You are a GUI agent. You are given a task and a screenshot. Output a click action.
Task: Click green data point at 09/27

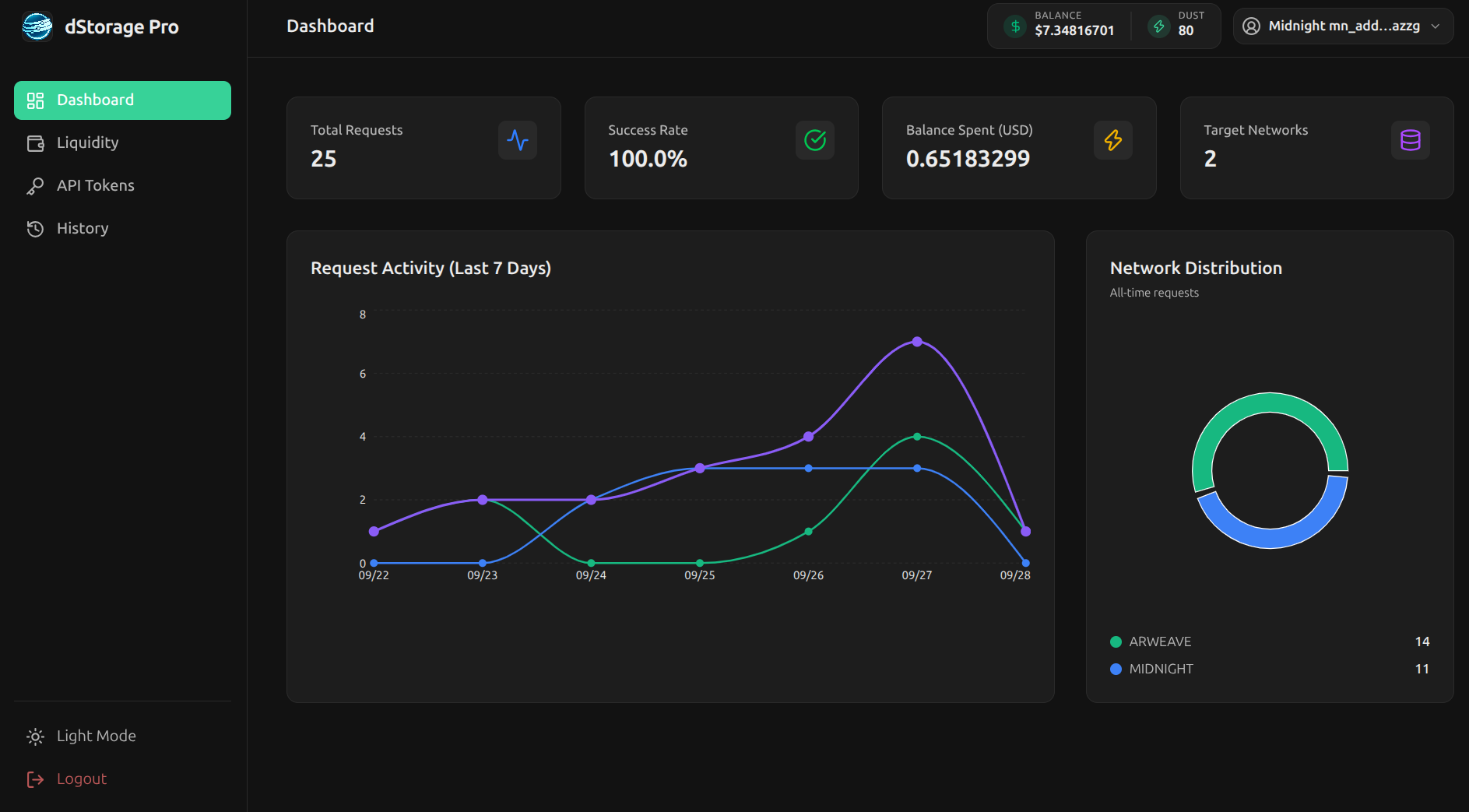pos(917,437)
